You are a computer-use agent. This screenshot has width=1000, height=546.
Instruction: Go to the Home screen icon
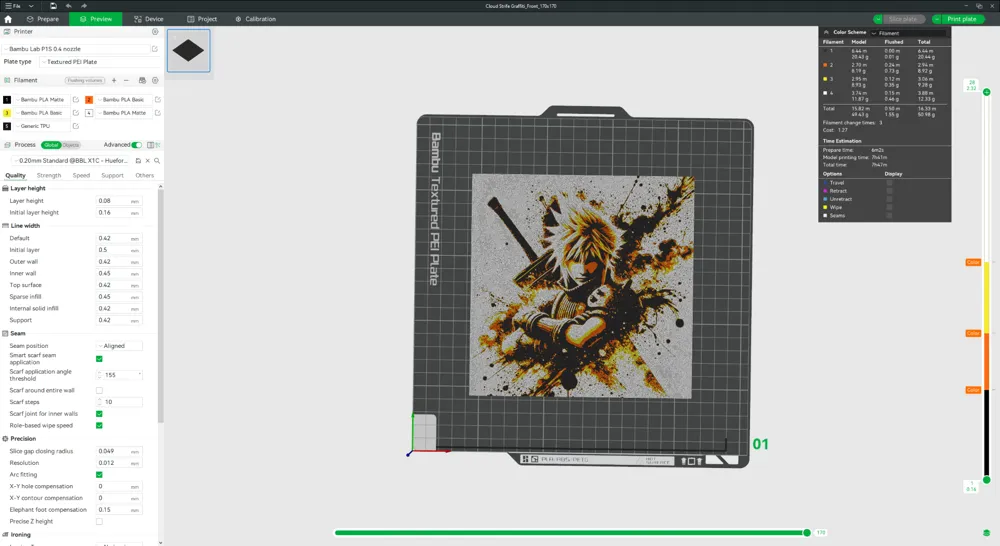point(8,19)
